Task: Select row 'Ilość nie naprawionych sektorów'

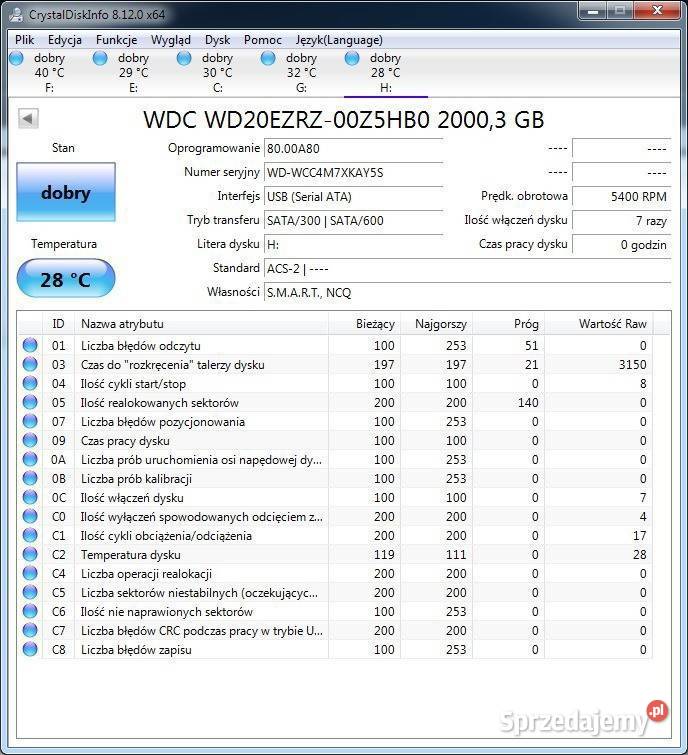Action: [x=336, y=612]
